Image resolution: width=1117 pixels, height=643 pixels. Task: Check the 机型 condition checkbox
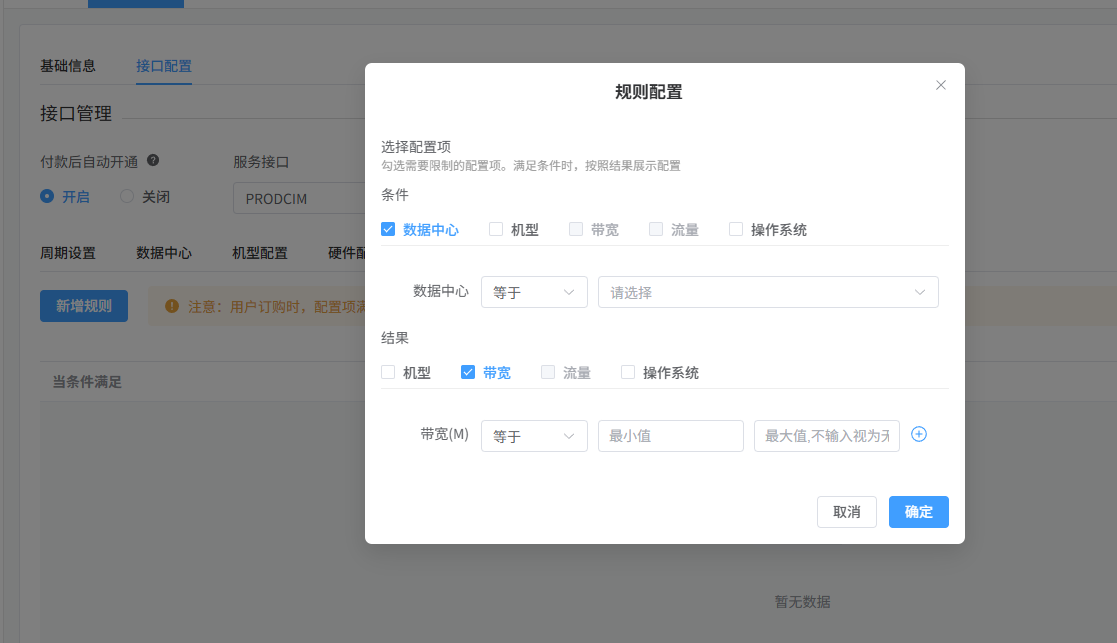tap(496, 229)
